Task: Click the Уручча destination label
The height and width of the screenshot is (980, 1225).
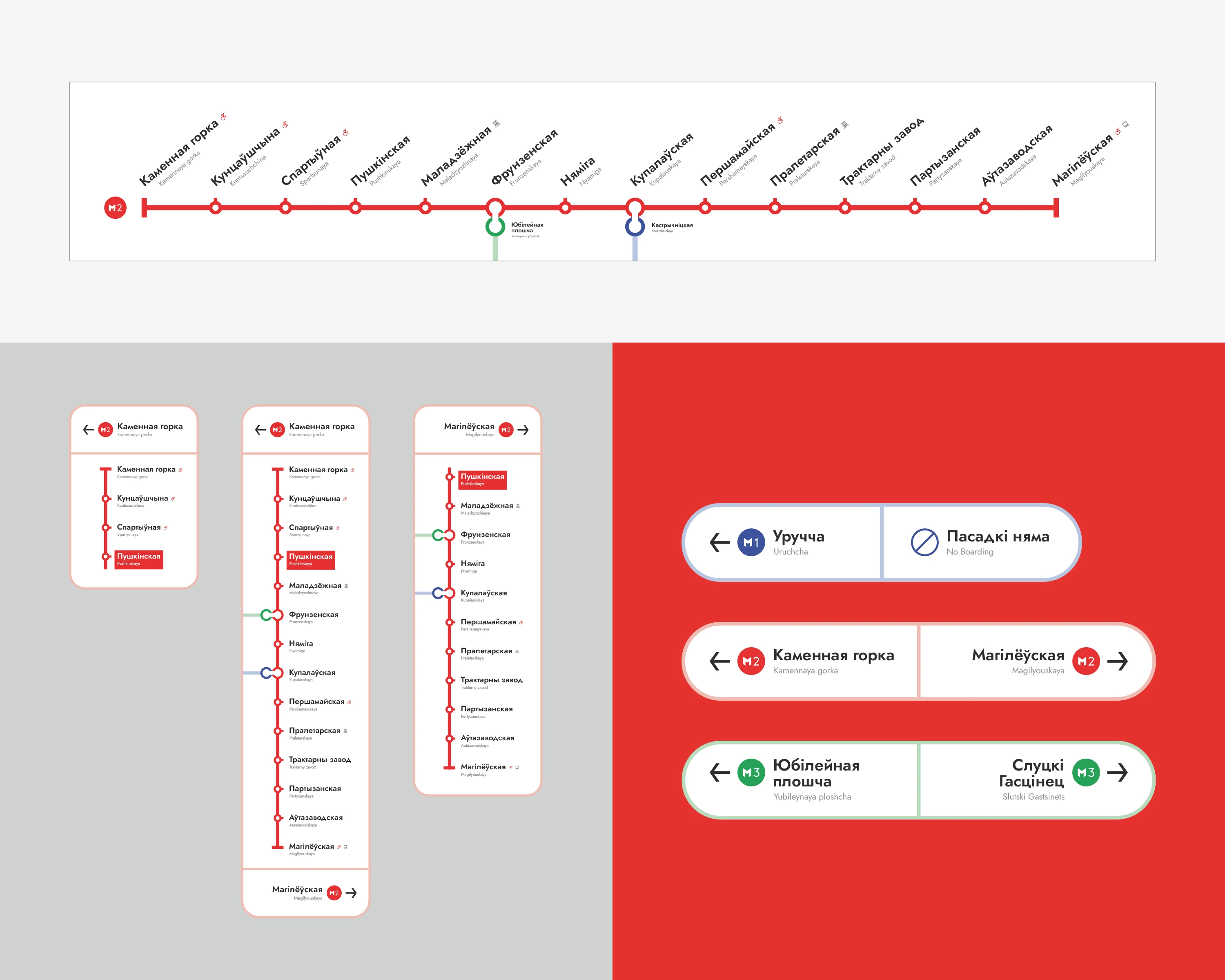Action: [x=798, y=536]
